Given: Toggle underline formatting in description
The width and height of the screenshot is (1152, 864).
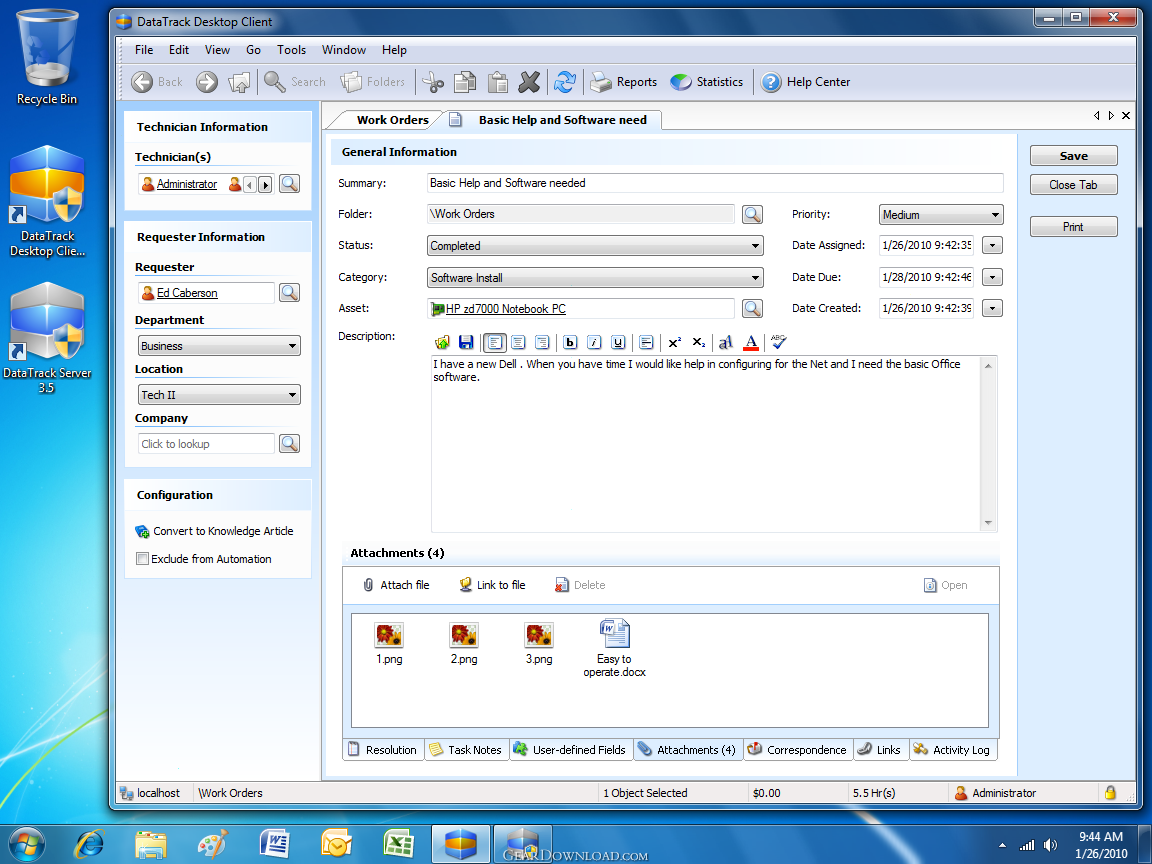Looking at the screenshot, I should [x=619, y=342].
